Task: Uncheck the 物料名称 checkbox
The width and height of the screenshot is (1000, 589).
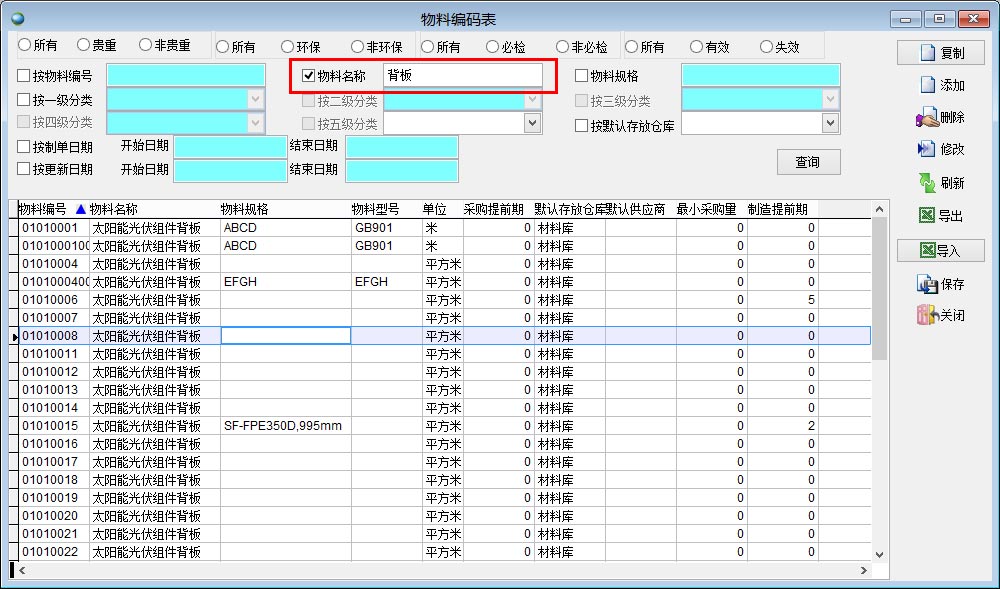Action: pyautogui.click(x=309, y=76)
